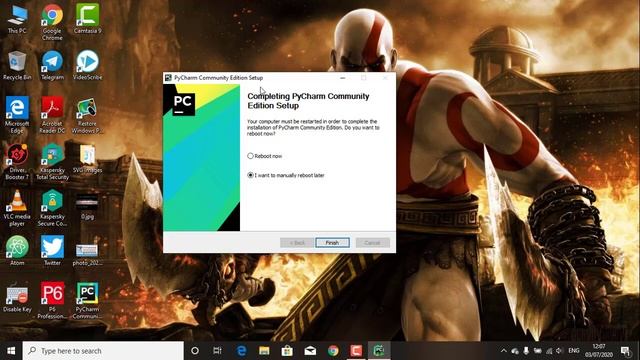The image size is (640, 360).
Task: Open PyCharm Community desktop shortcut
Action: click(x=87, y=300)
